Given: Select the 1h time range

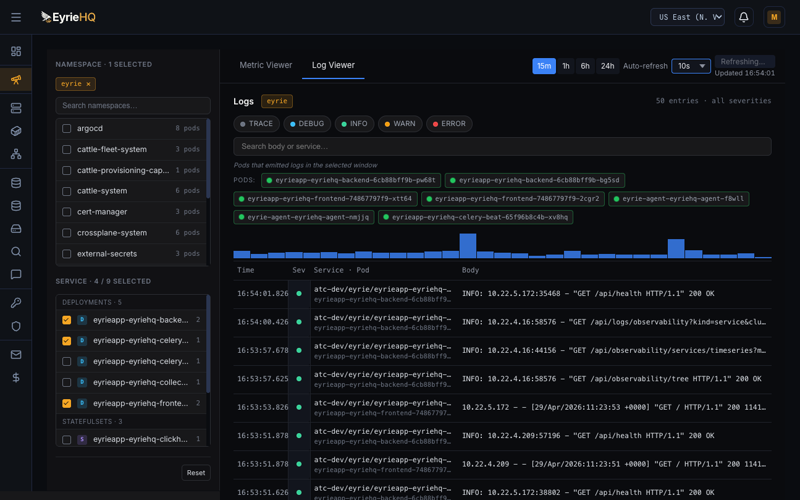Looking at the screenshot, I should [x=565, y=66].
